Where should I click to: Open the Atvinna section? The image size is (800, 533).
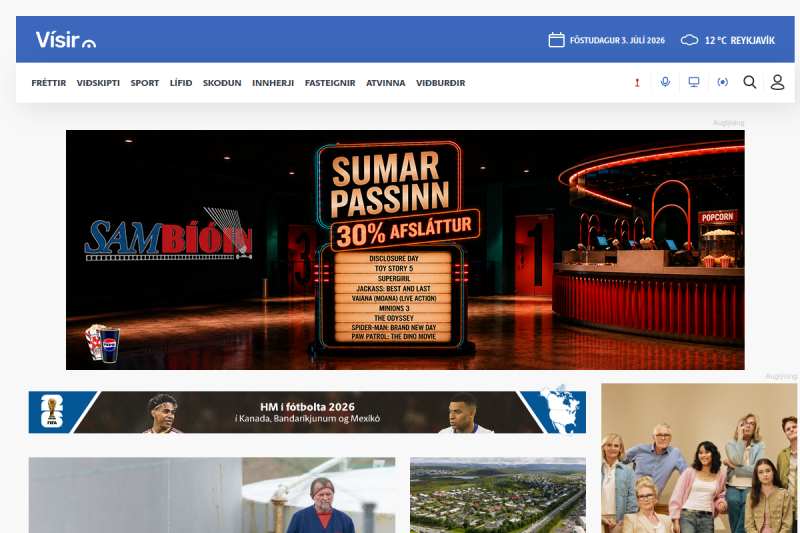(x=385, y=83)
